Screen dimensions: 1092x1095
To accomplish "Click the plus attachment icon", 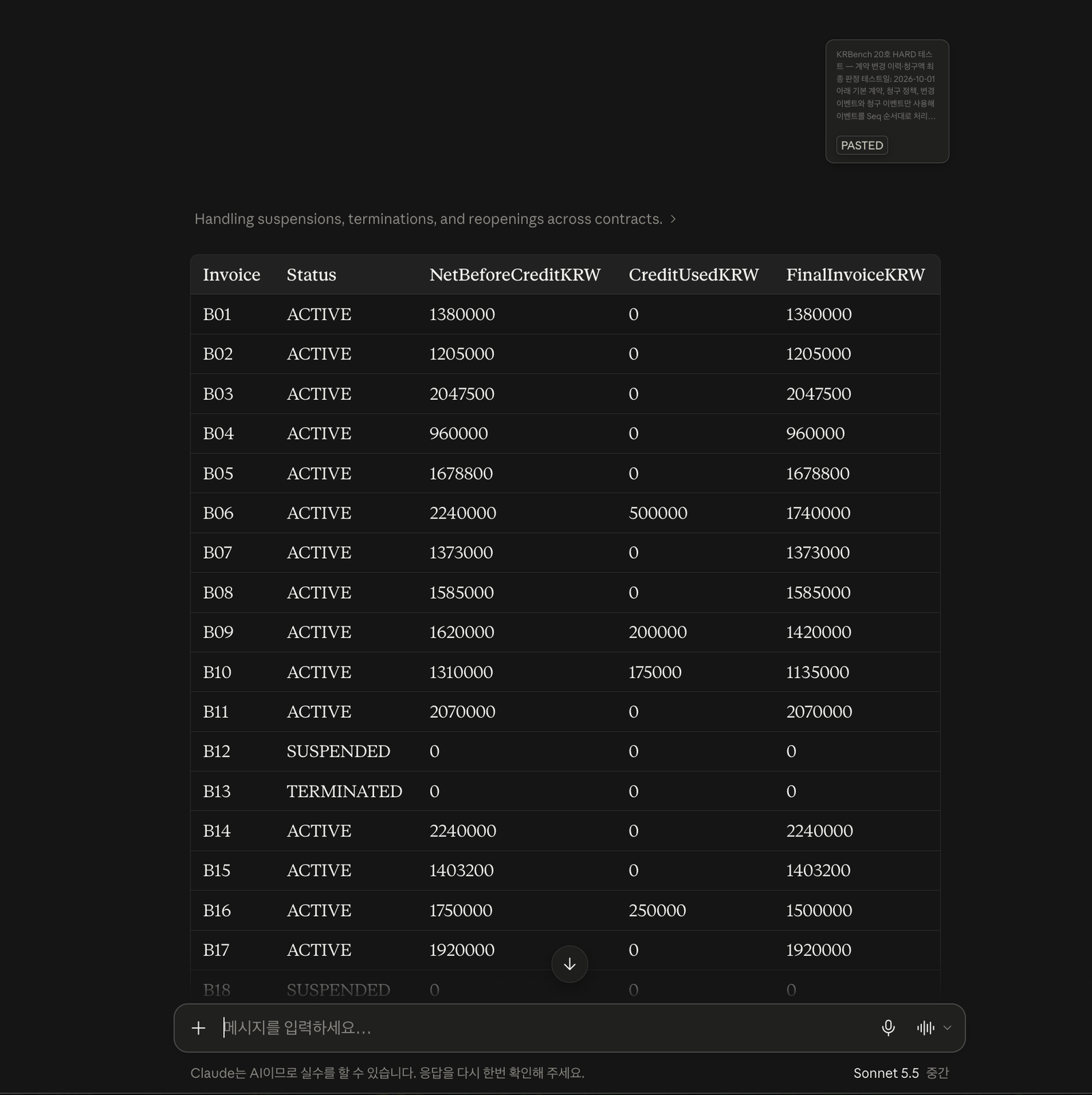I will pos(199,1028).
